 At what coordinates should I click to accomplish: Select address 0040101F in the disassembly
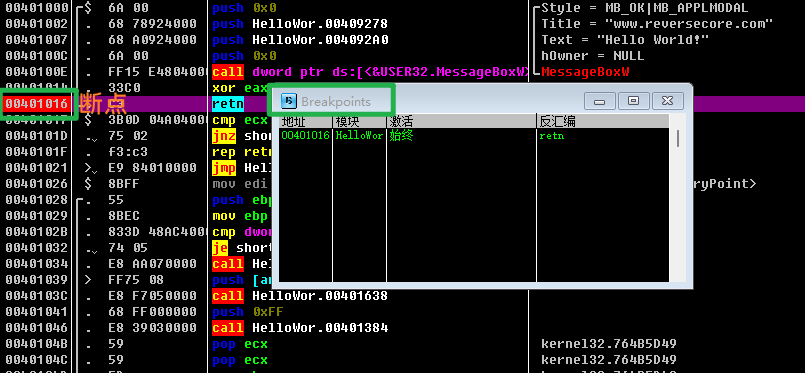click(x=36, y=152)
